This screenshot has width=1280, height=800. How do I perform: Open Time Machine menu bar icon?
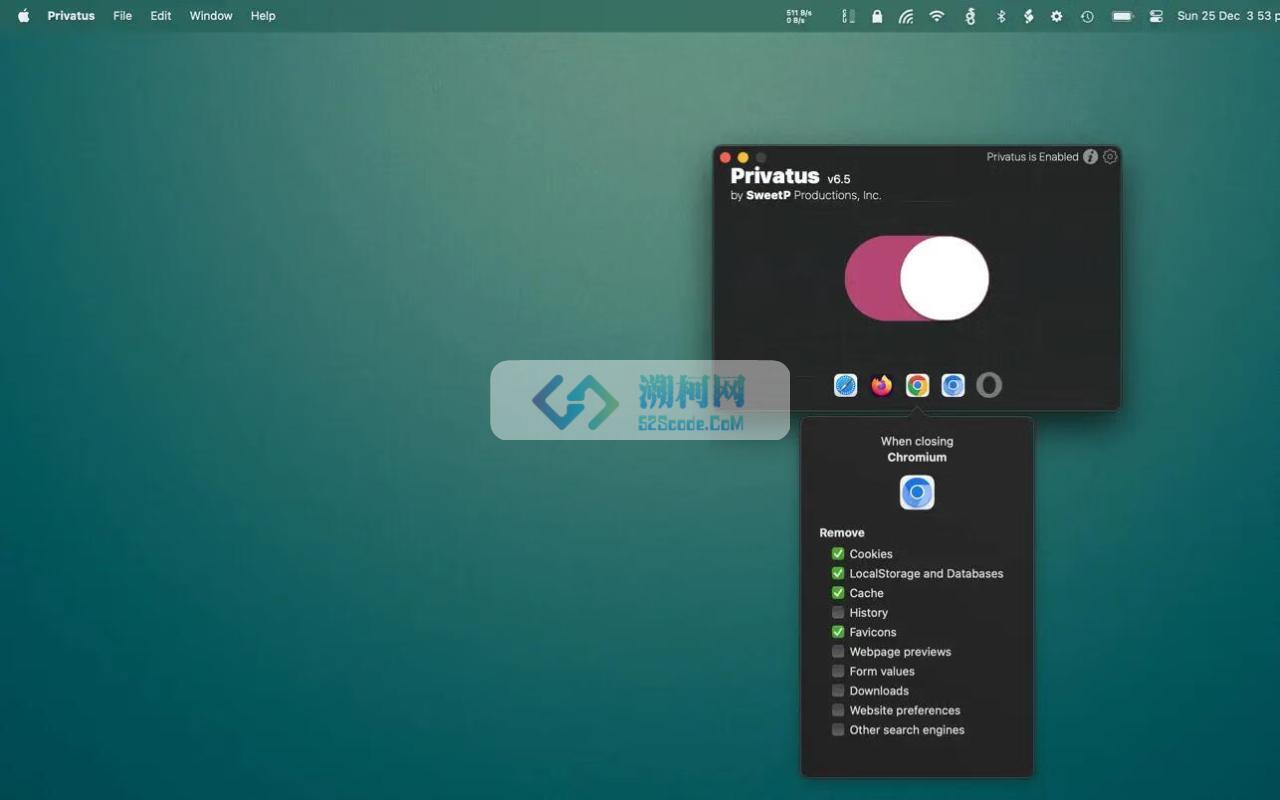1087,16
